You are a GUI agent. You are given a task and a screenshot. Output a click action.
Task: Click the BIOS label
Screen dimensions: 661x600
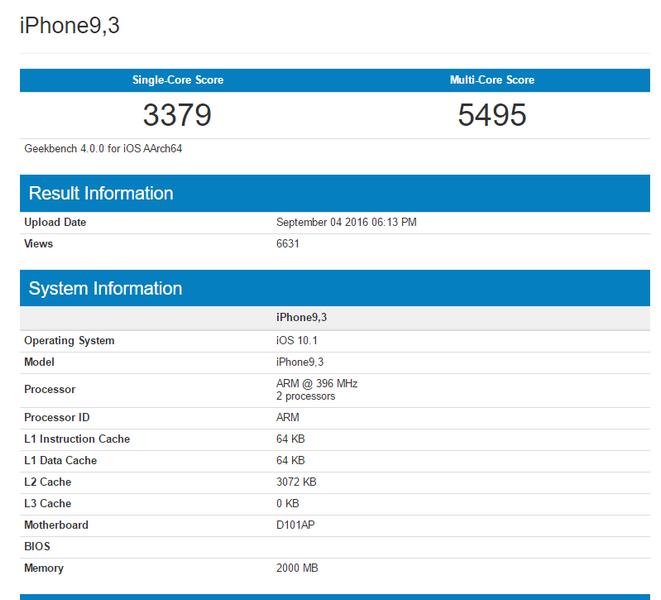point(37,546)
